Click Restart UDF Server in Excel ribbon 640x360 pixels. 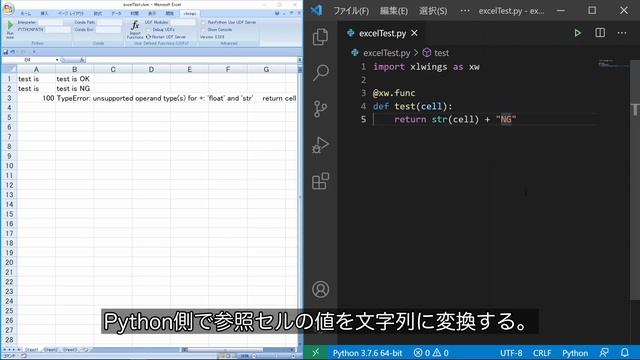click(x=166, y=37)
